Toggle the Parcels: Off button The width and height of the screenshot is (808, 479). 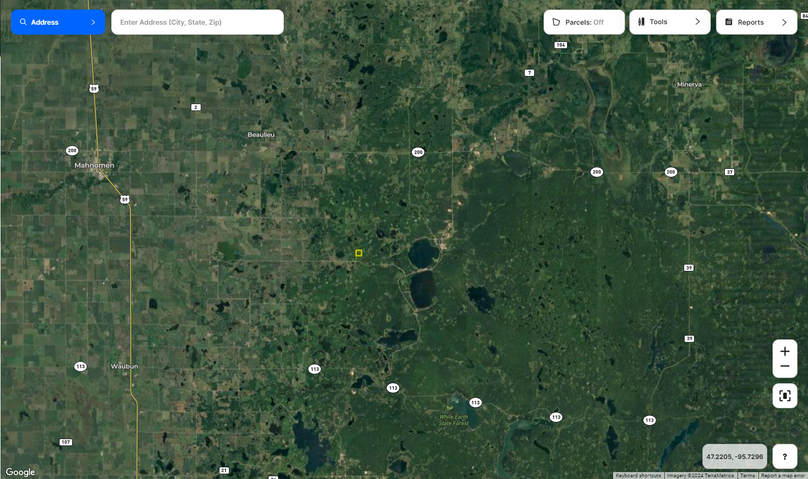[584, 22]
